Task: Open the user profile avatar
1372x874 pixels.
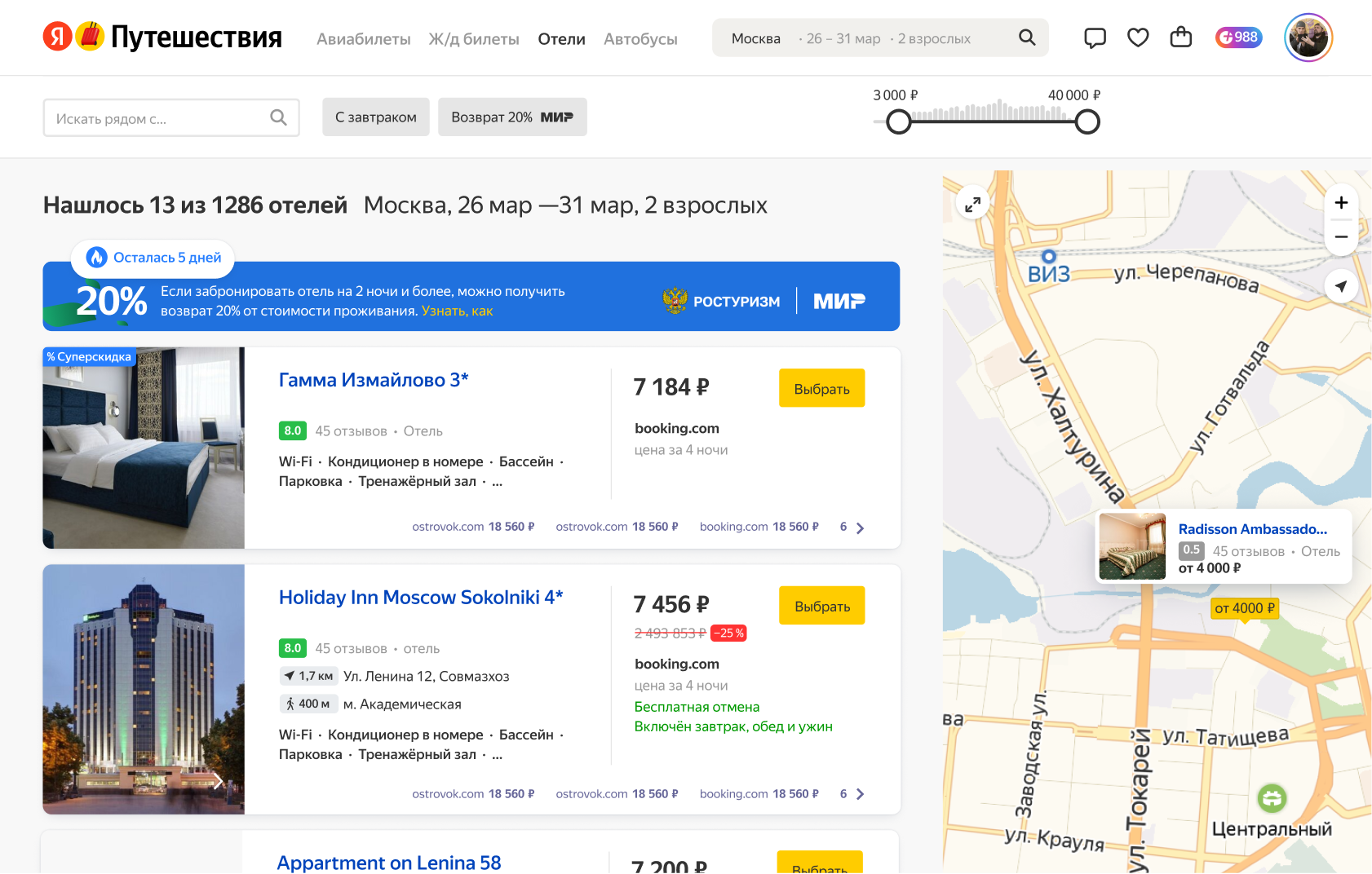Action: click(x=1308, y=38)
